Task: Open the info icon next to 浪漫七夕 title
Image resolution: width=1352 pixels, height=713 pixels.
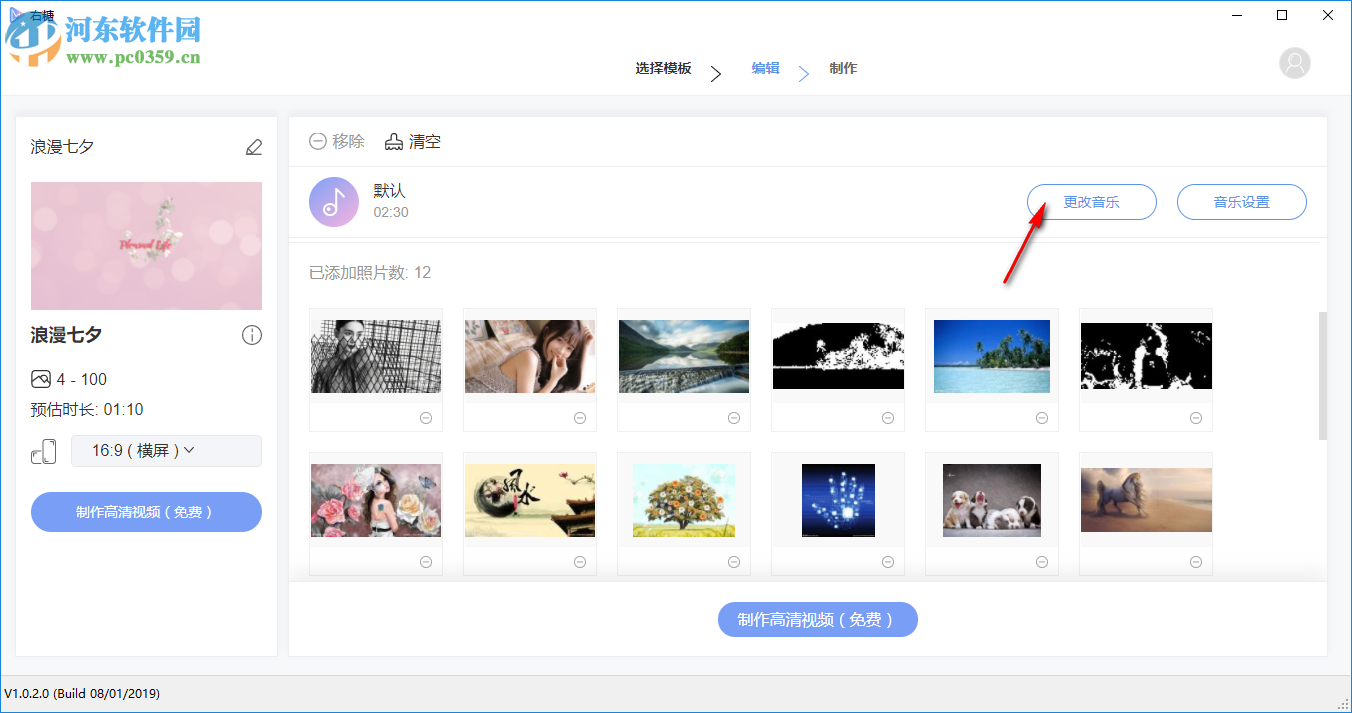Action: tap(252, 335)
